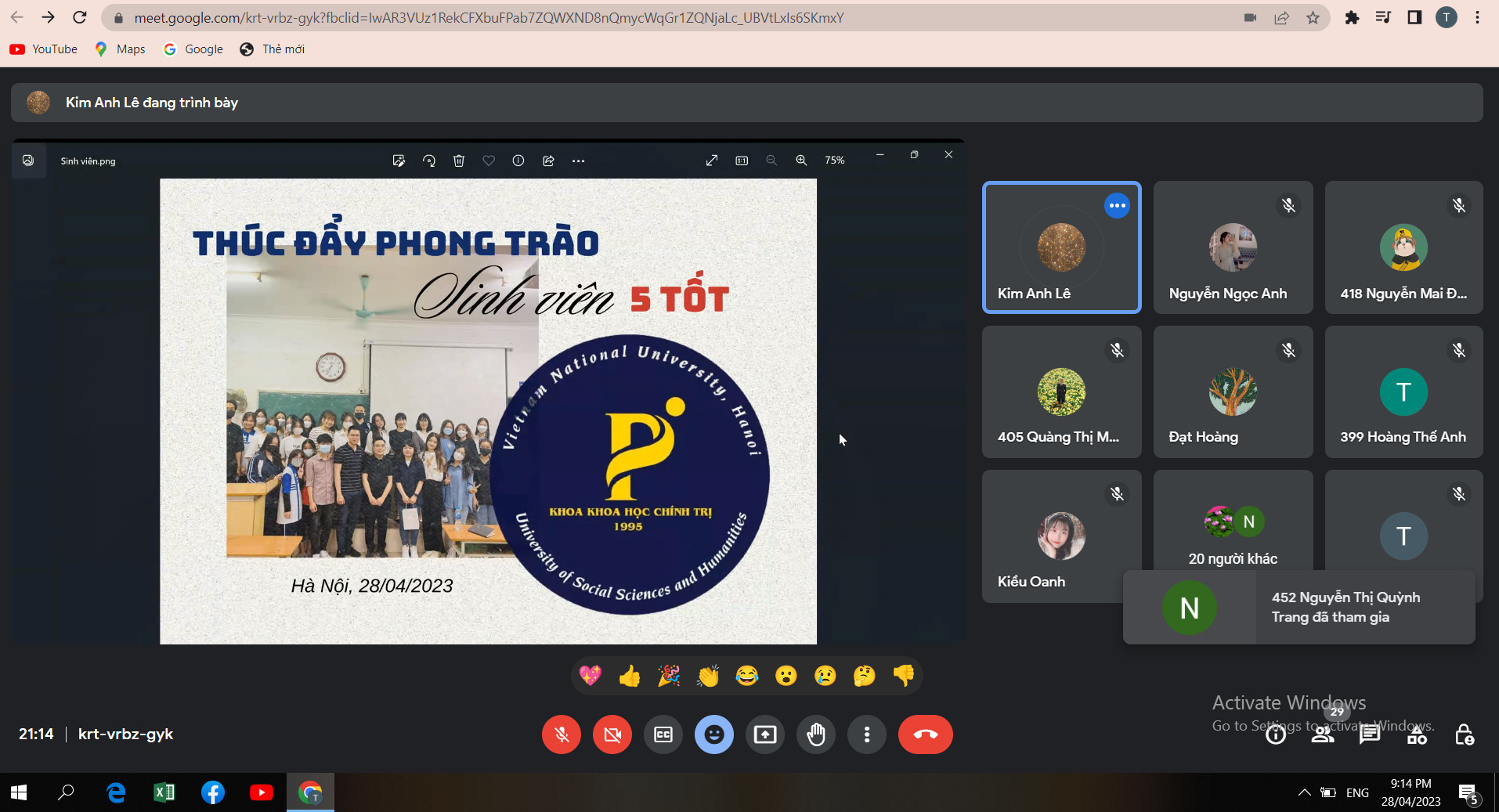
Task: Open the Chrome three-dot menu
Action: coord(1477,17)
